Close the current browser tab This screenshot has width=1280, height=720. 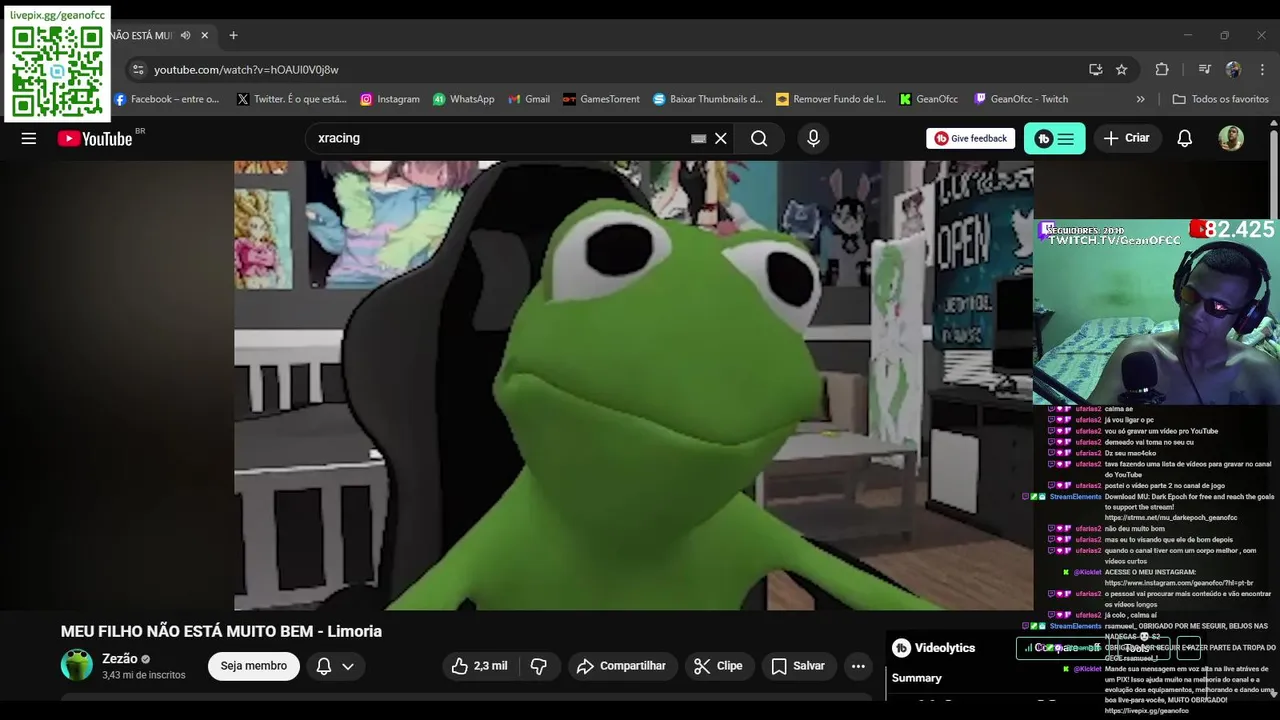205,35
